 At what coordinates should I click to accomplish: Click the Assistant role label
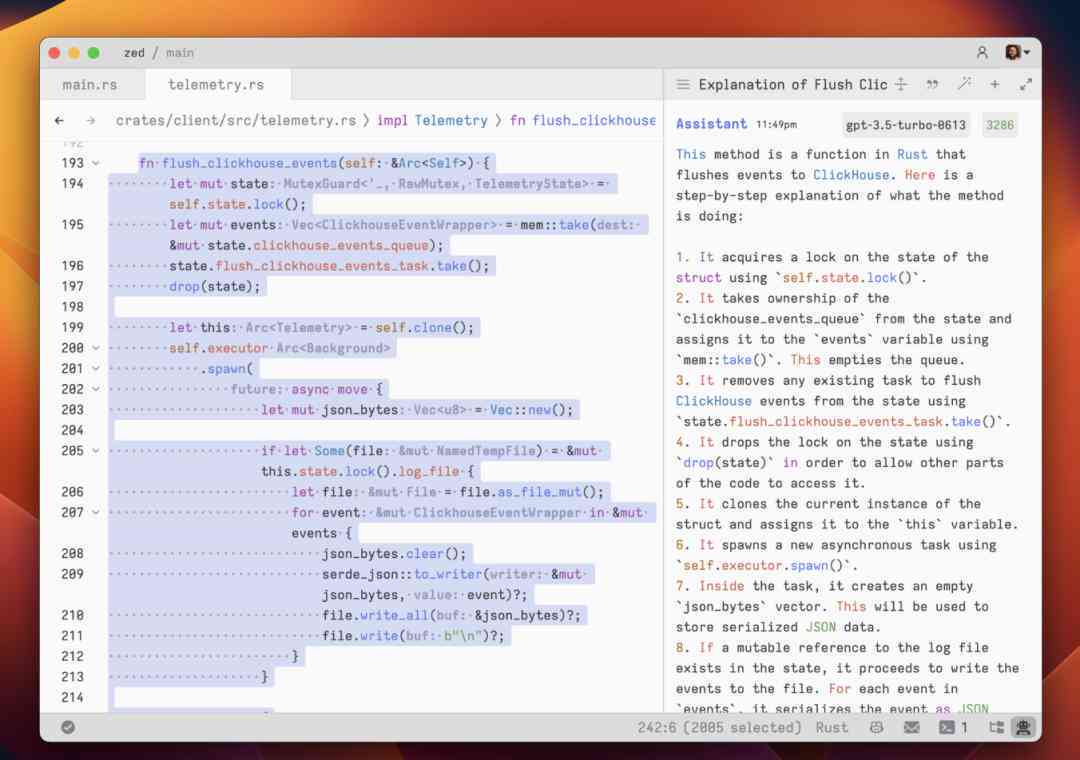[x=712, y=124]
